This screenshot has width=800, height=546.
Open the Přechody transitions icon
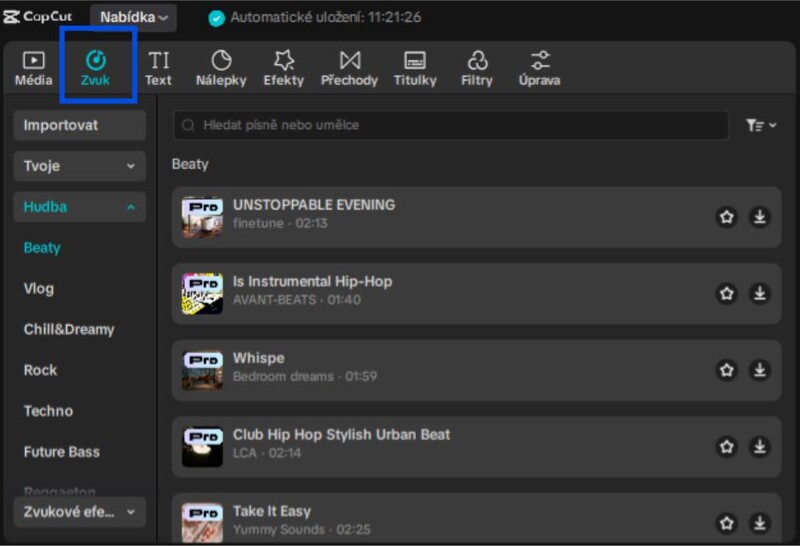[x=349, y=61]
